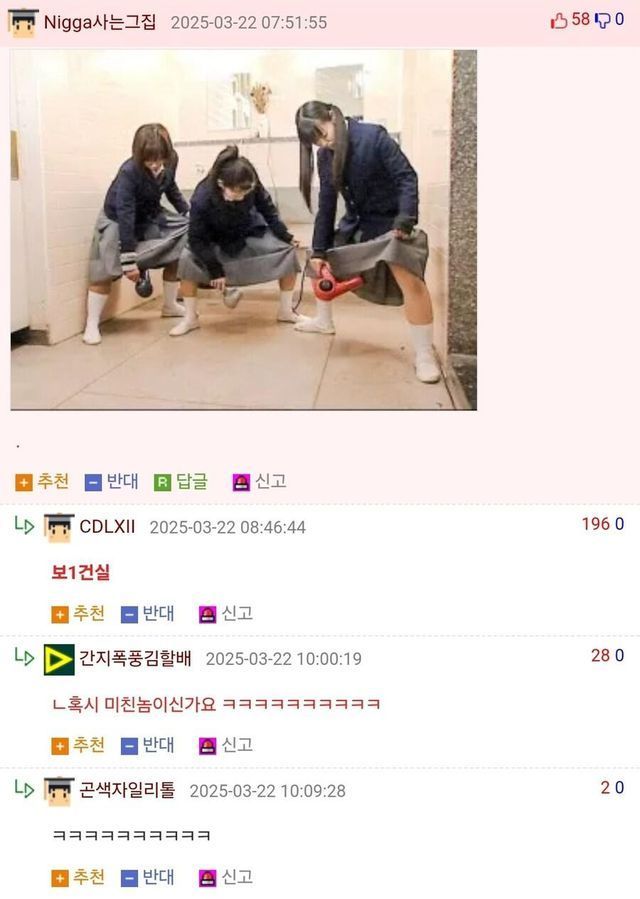Open the posted photo attachment
The height and width of the screenshot is (899, 640).
point(244,230)
